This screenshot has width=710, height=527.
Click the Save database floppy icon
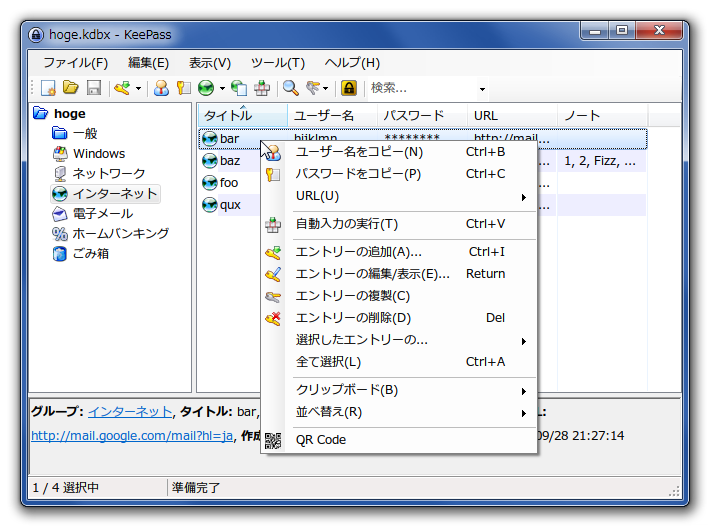[94, 88]
